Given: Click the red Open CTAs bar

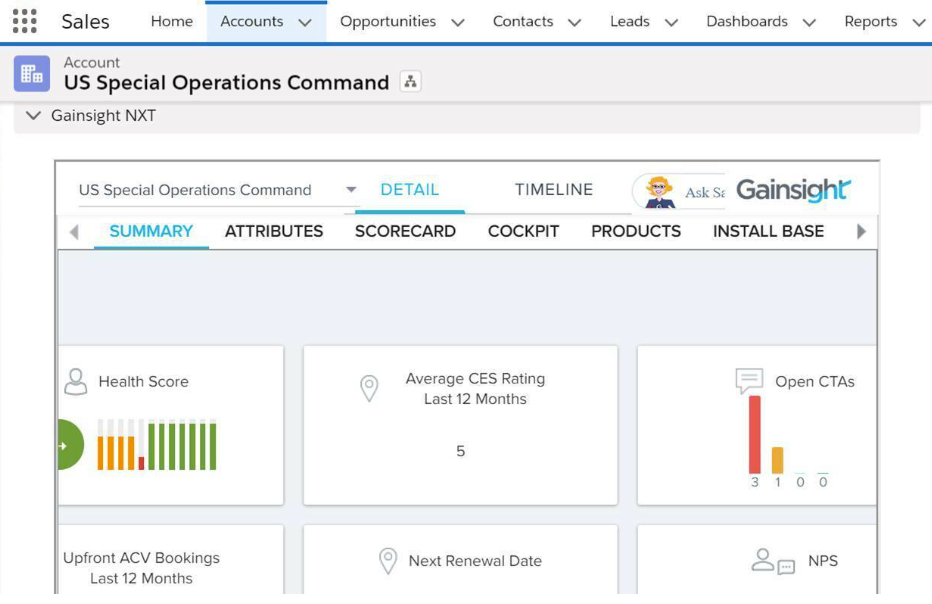Looking at the screenshot, I should (x=755, y=434).
